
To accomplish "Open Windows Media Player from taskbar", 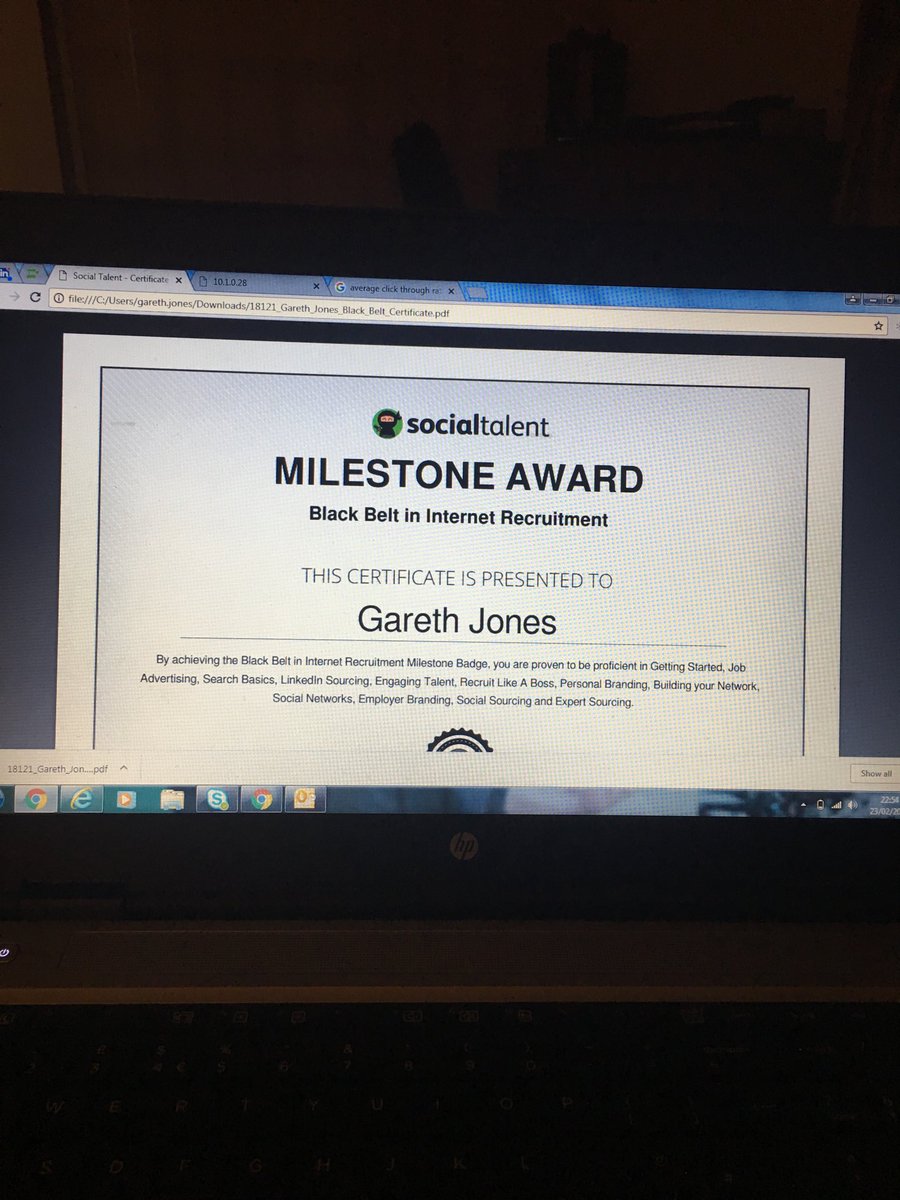I will pyautogui.click(x=125, y=799).
